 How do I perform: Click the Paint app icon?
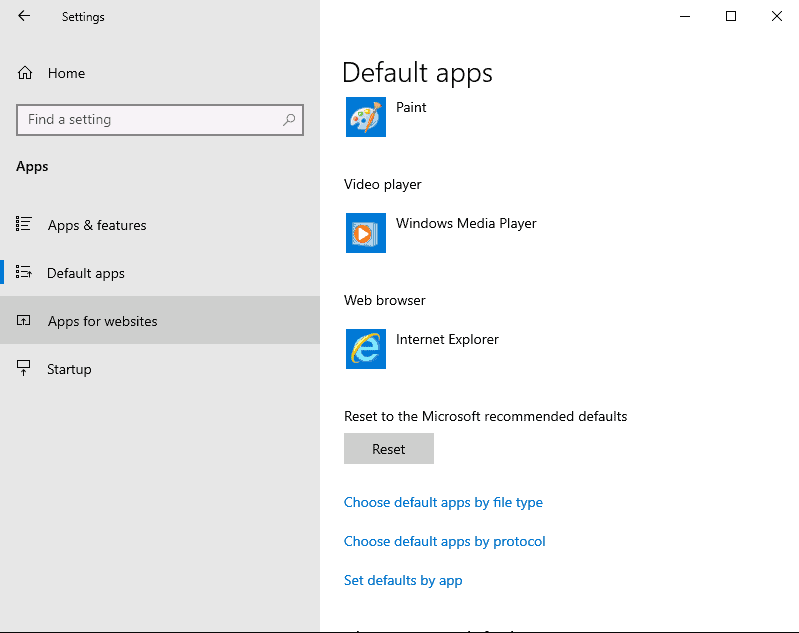point(366,117)
